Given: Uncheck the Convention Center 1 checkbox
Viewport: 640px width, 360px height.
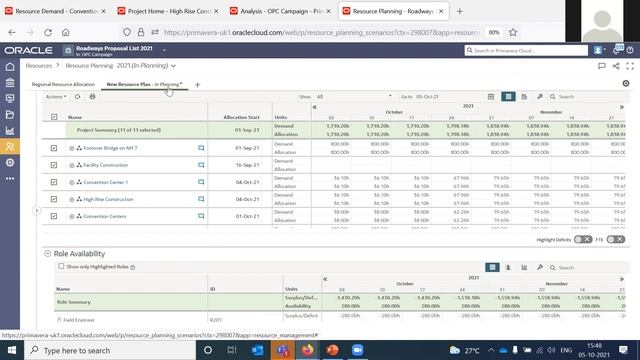Looking at the screenshot, I should (x=54, y=182).
